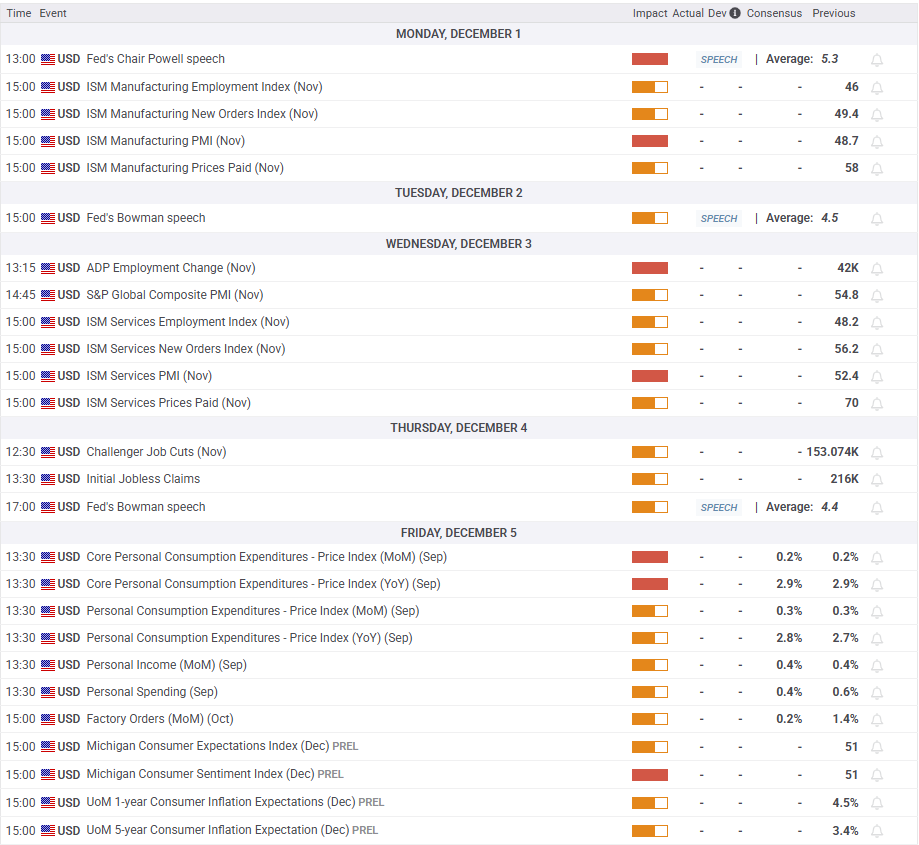Click bell for Michigan Consumer Sentiment Index
Screen dimensions: 919x845
point(877,775)
